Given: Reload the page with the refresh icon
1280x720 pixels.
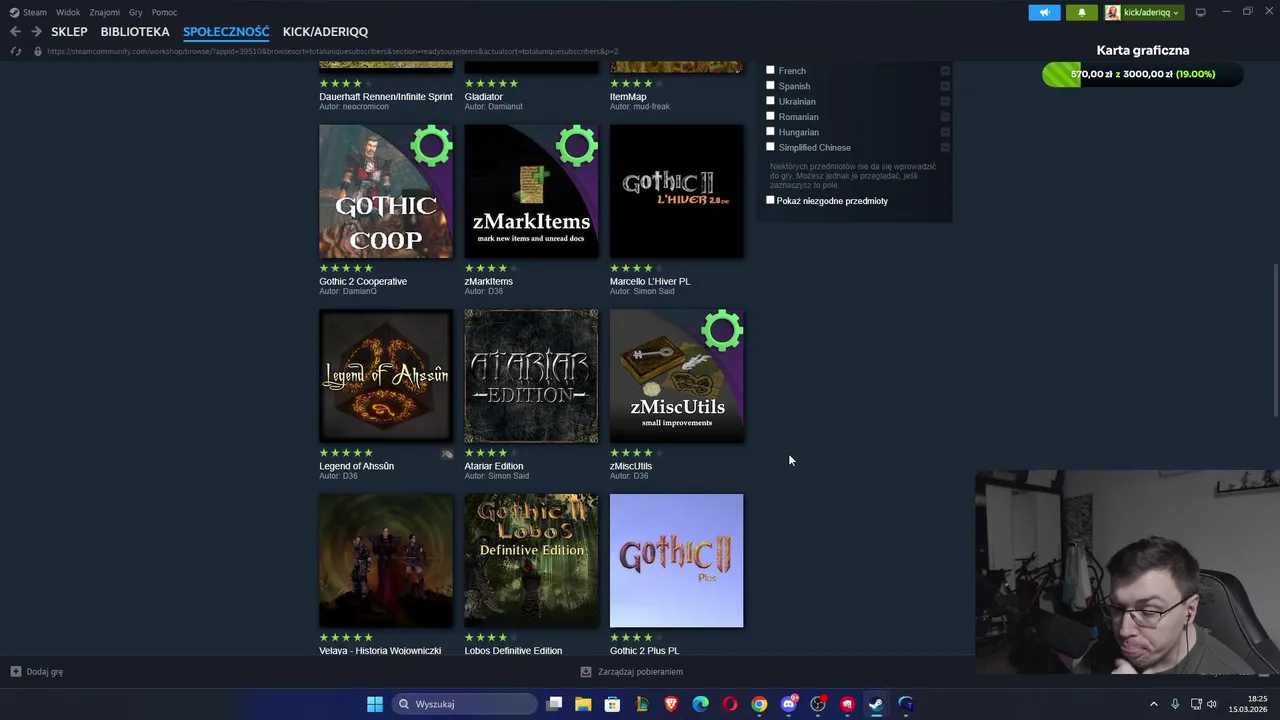Looking at the screenshot, I should (16, 51).
